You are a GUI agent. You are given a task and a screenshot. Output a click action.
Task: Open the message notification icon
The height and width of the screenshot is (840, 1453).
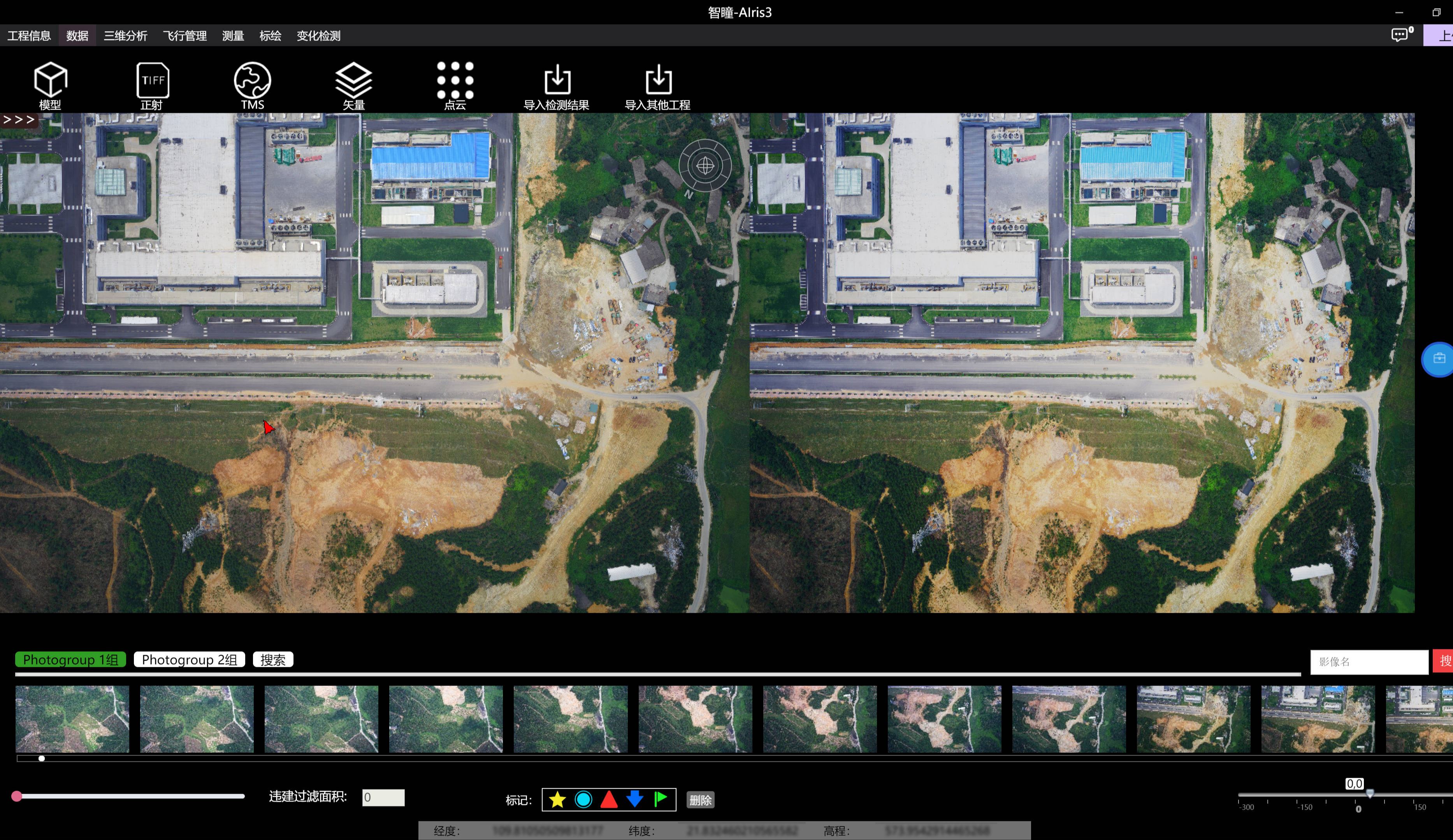1399,35
